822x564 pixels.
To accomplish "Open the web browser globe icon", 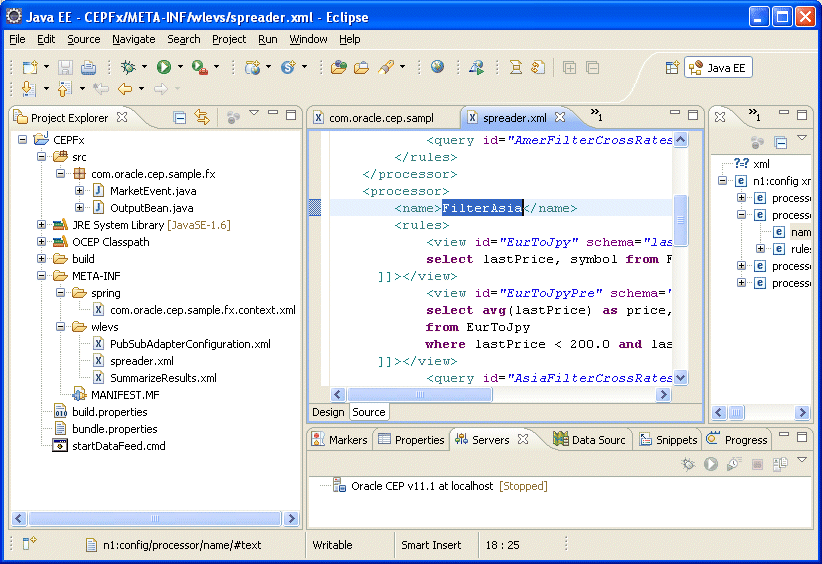I will (437, 67).
